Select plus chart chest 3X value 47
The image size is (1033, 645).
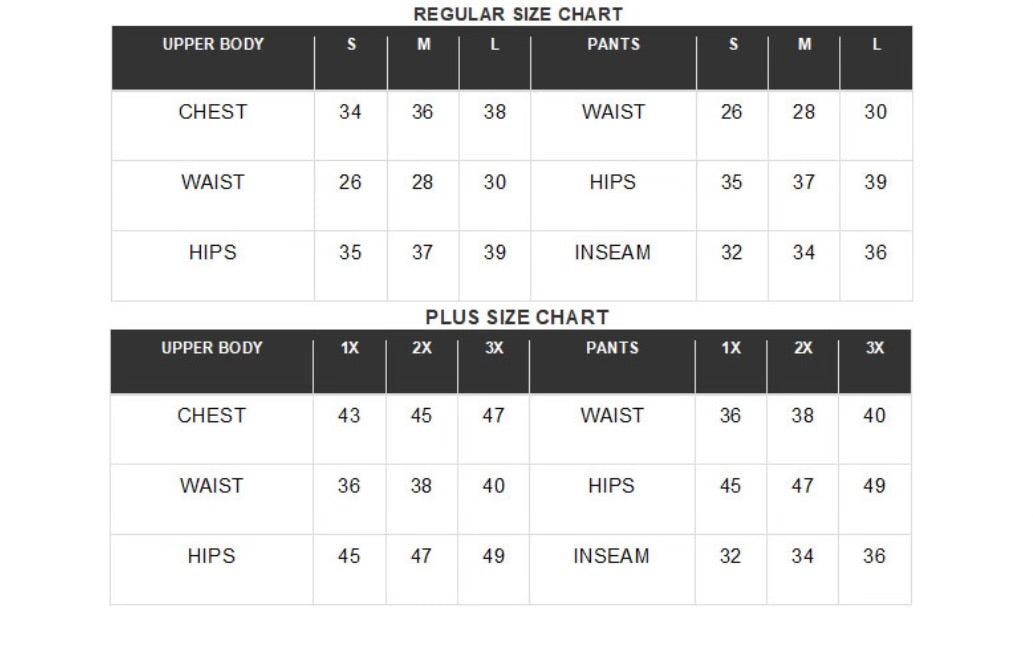pyautogui.click(x=493, y=415)
